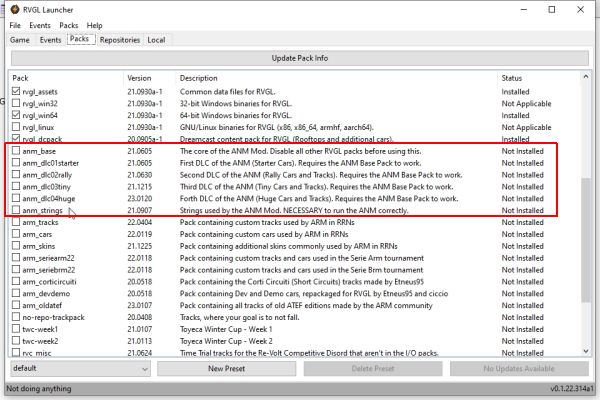Open the File menu

pos(15,25)
